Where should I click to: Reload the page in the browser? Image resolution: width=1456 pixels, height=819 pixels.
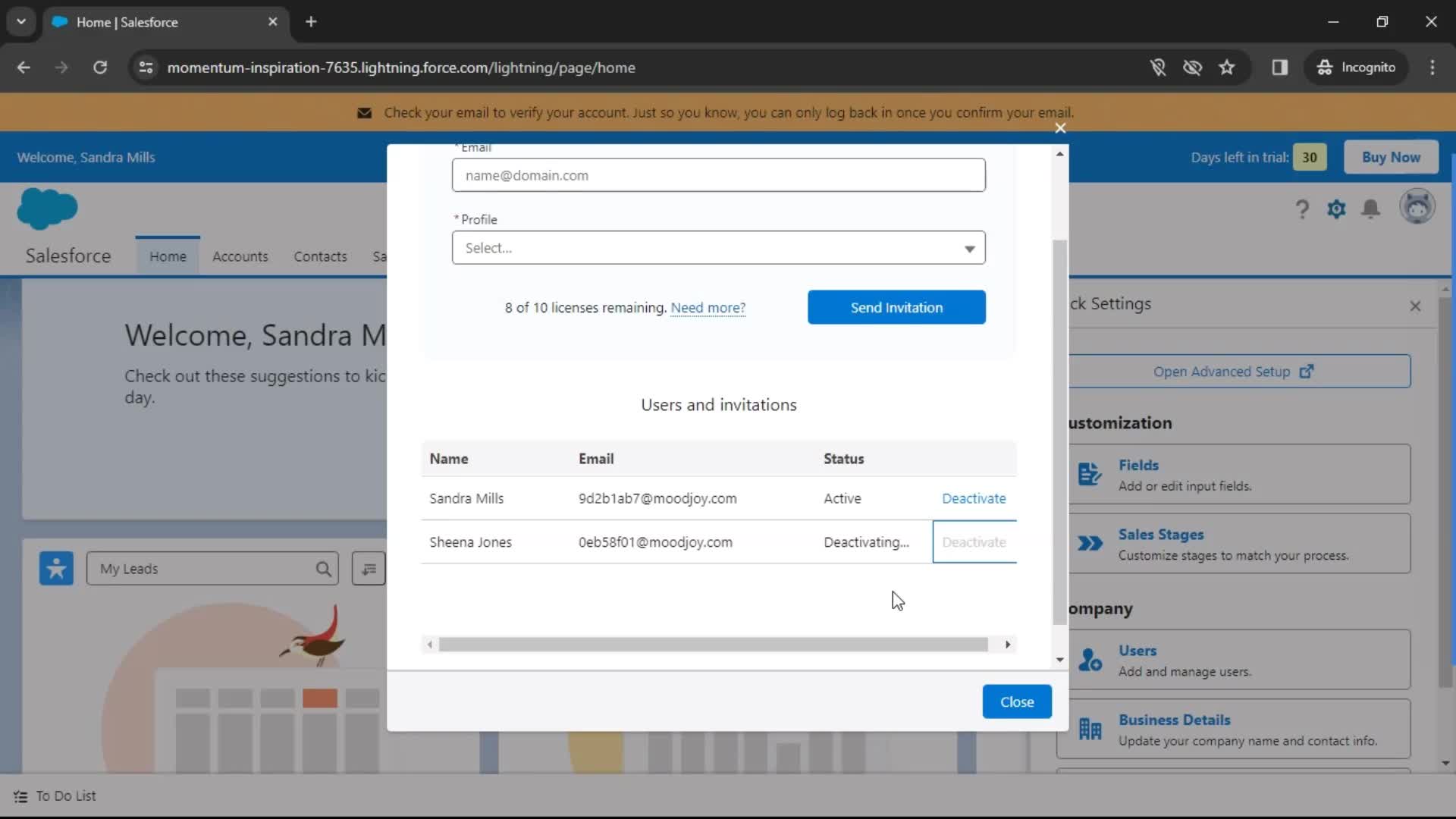(100, 67)
